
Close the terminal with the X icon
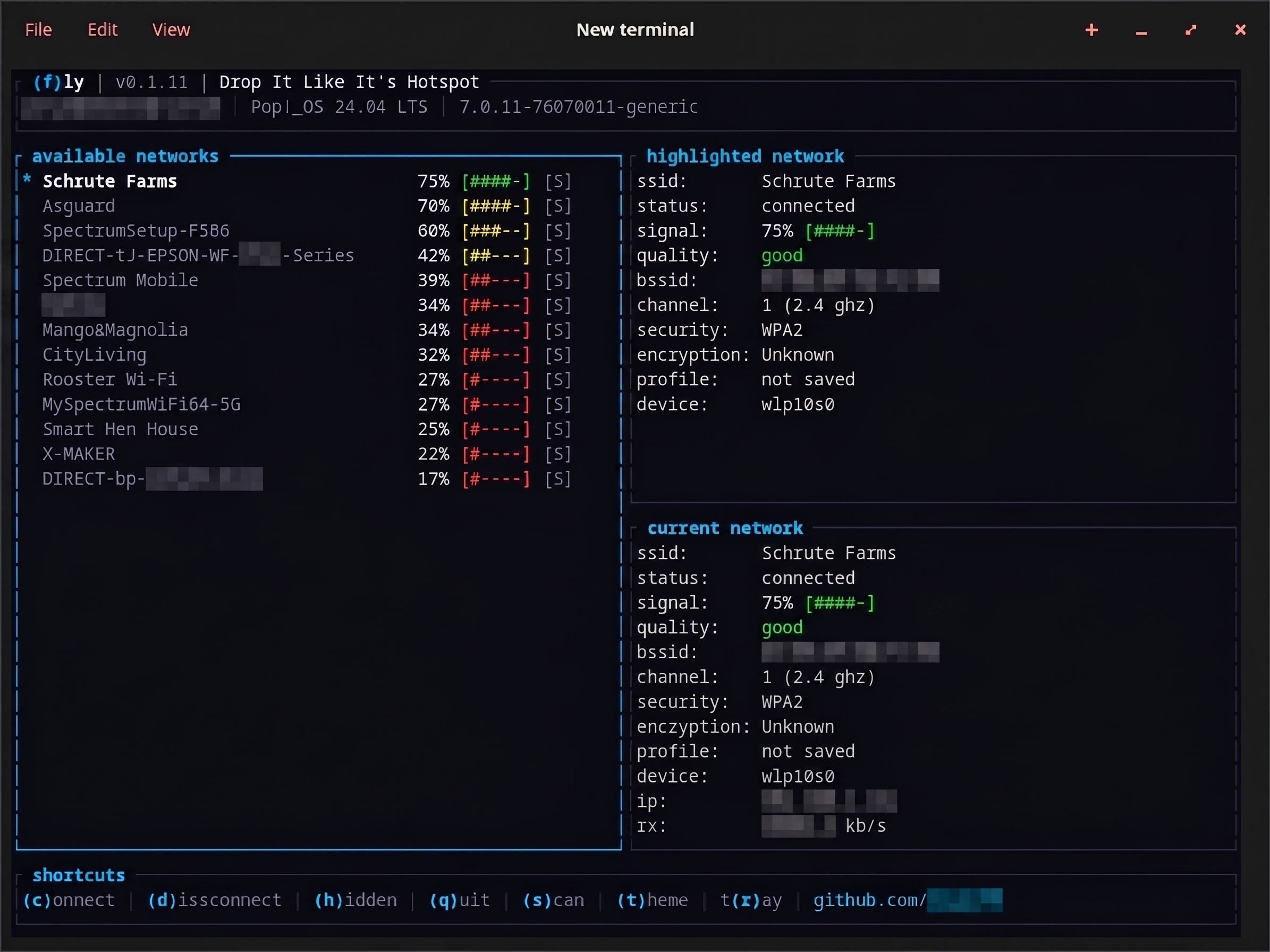click(1240, 30)
